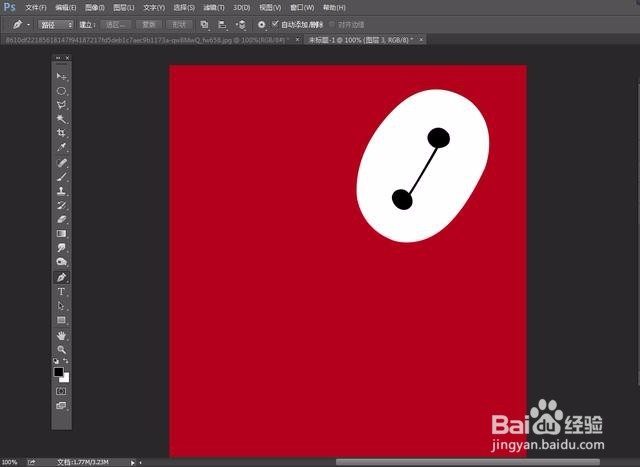This screenshot has height=467, width=640.
Task: Select the Eyedropper tool
Action: 62,147
